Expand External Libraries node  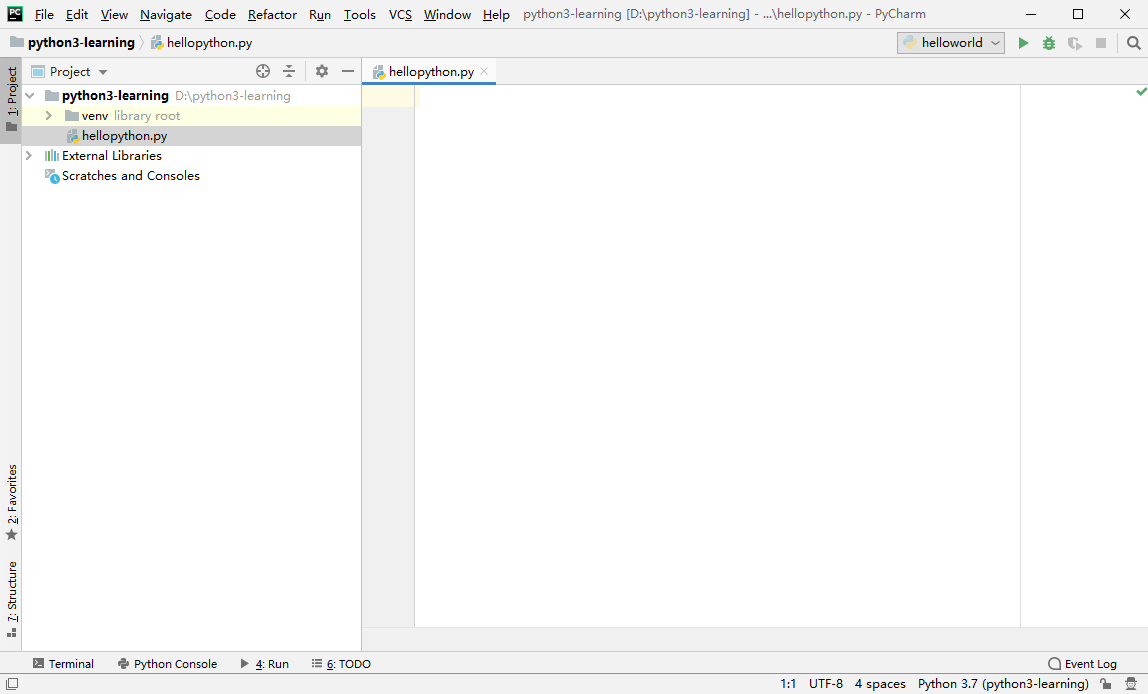(29, 156)
